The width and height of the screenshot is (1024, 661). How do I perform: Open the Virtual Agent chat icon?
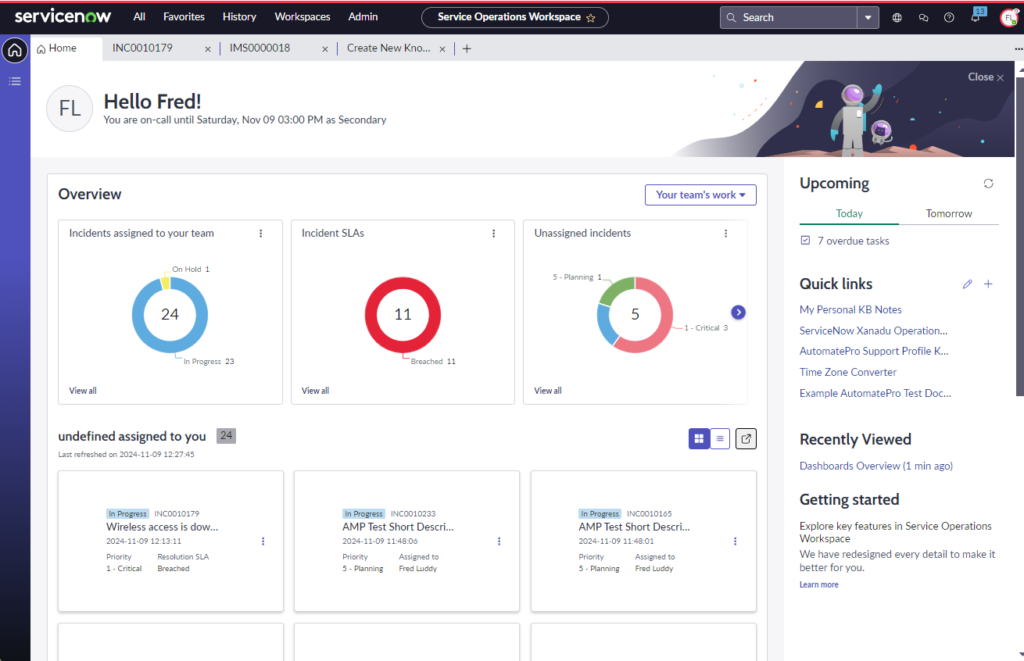coord(923,17)
